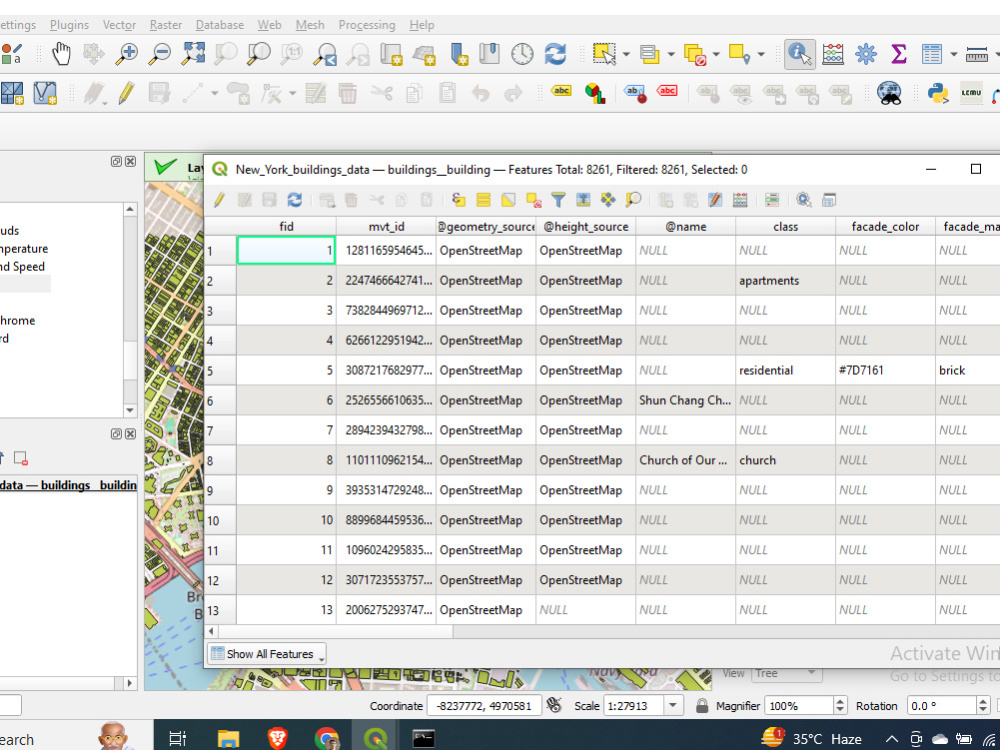Toggle mouse coordinate extents display icon

pyautogui.click(x=555, y=705)
